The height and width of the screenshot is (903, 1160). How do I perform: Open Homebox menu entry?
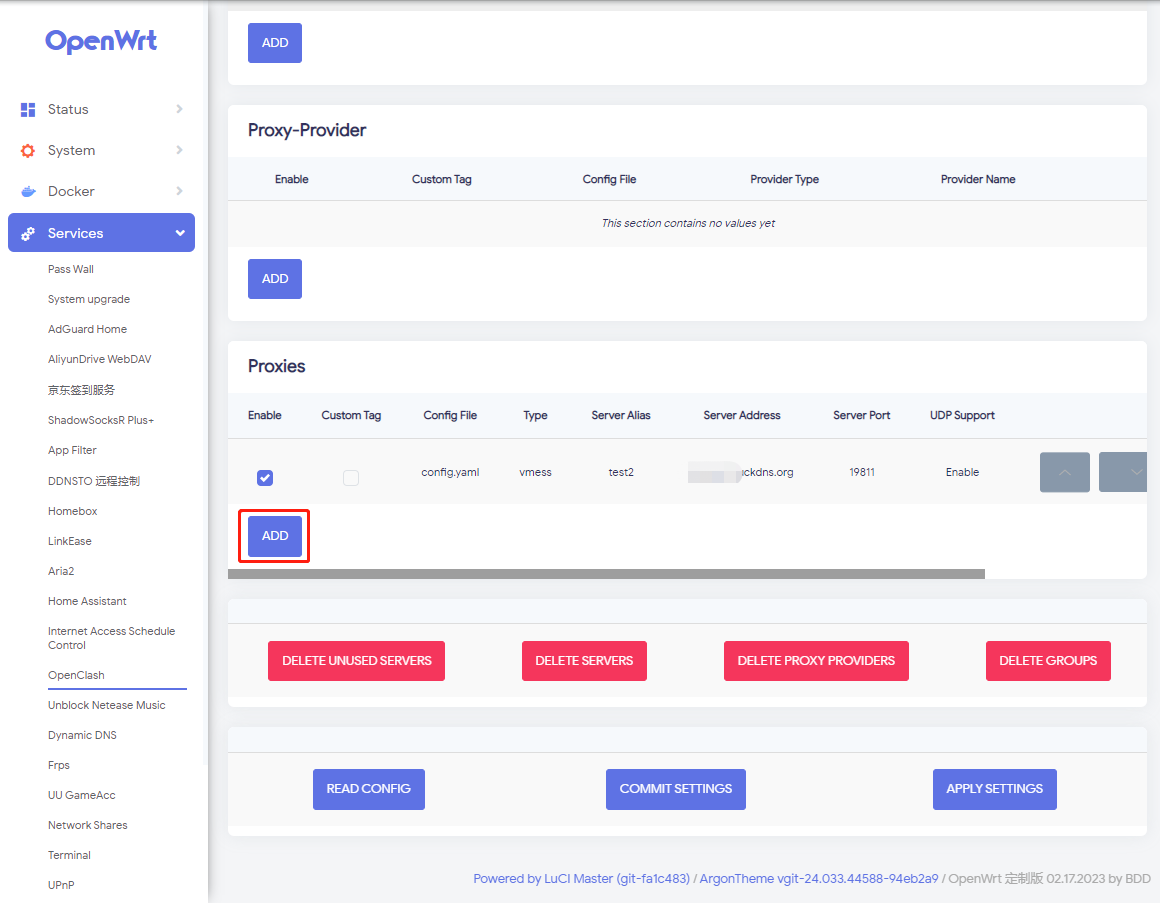(72, 511)
